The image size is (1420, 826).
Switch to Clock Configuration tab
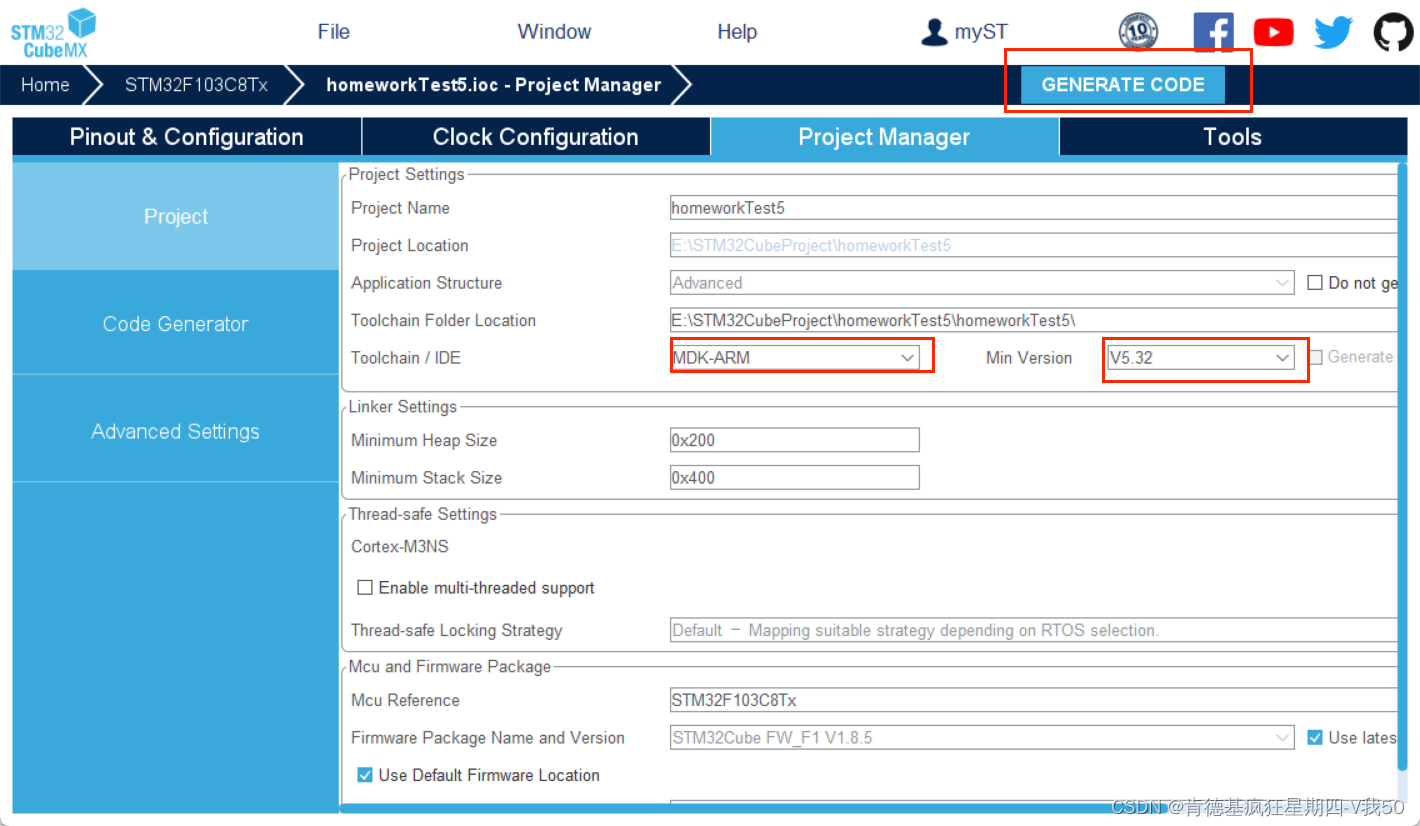click(x=536, y=137)
